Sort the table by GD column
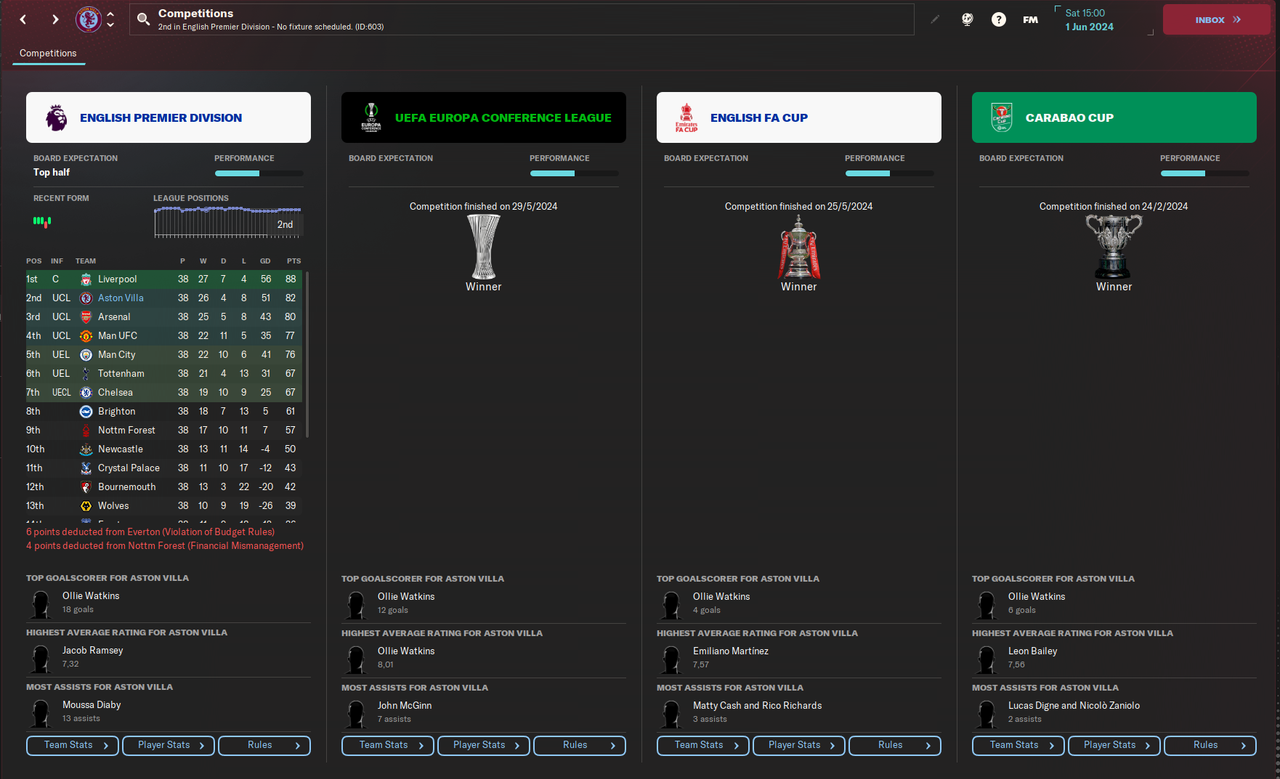This screenshot has width=1280, height=779. click(265, 261)
